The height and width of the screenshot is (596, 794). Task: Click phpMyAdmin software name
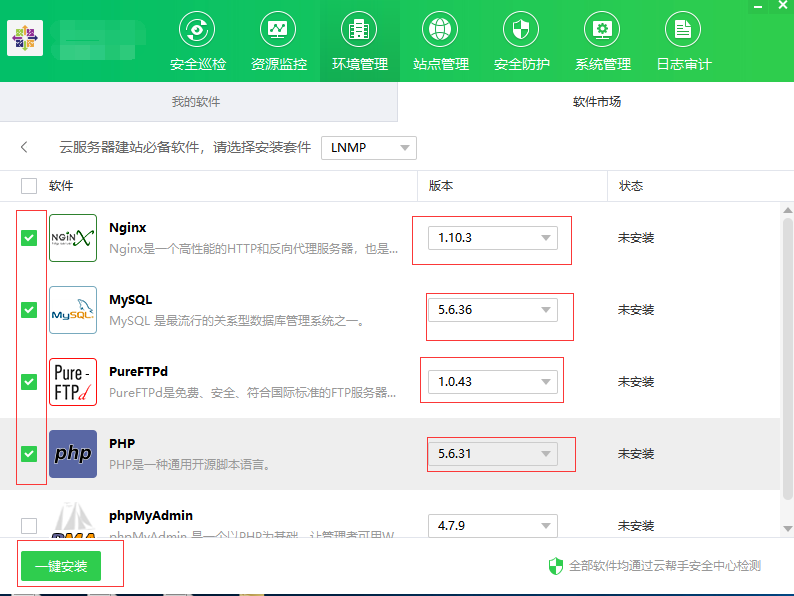click(151, 515)
